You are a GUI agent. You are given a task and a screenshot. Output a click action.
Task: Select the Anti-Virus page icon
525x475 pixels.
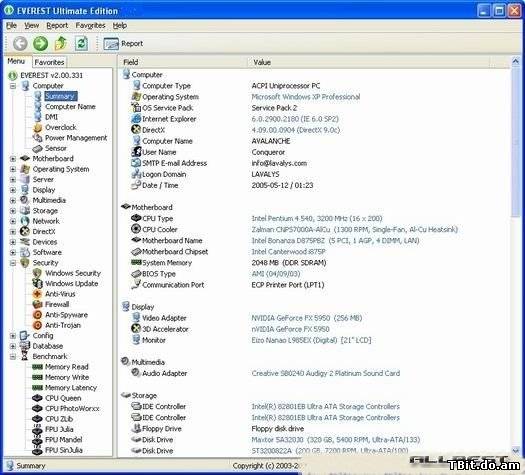click(x=37, y=294)
